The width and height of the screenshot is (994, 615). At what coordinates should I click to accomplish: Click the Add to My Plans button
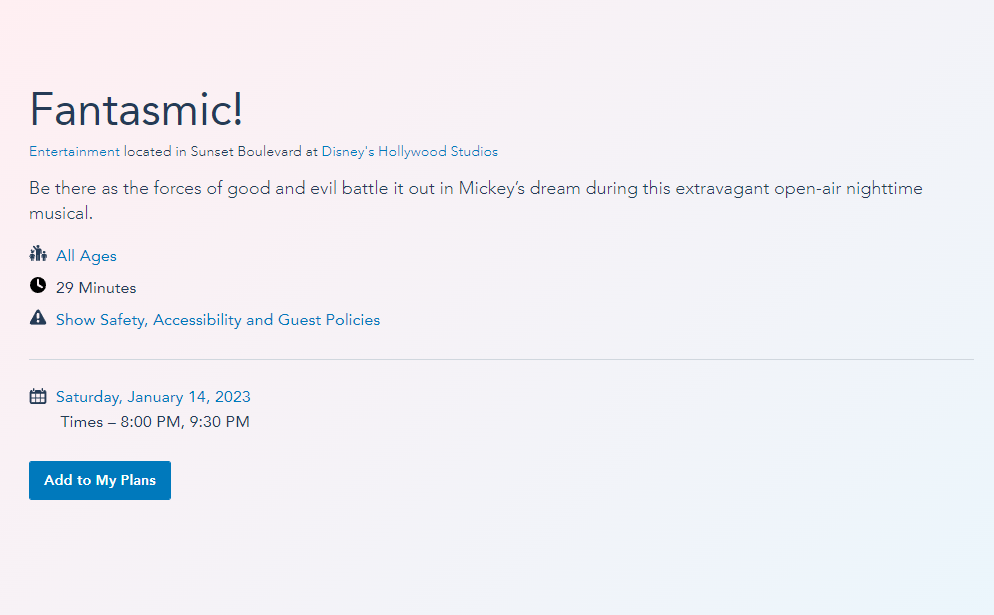coord(100,481)
